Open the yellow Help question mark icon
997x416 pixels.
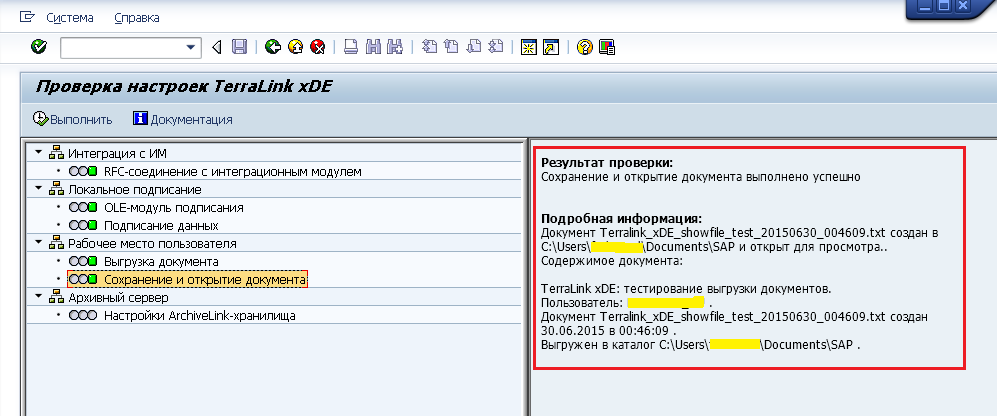click(x=585, y=47)
